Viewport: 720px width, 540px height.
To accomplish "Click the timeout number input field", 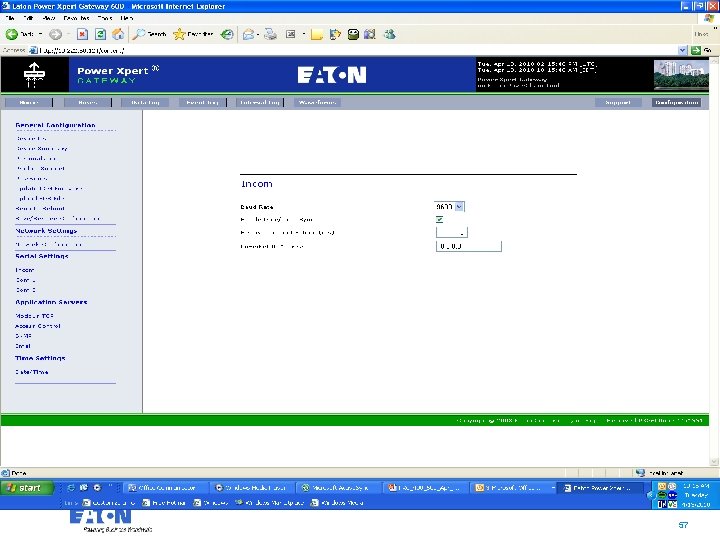I will click(x=452, y=232).
